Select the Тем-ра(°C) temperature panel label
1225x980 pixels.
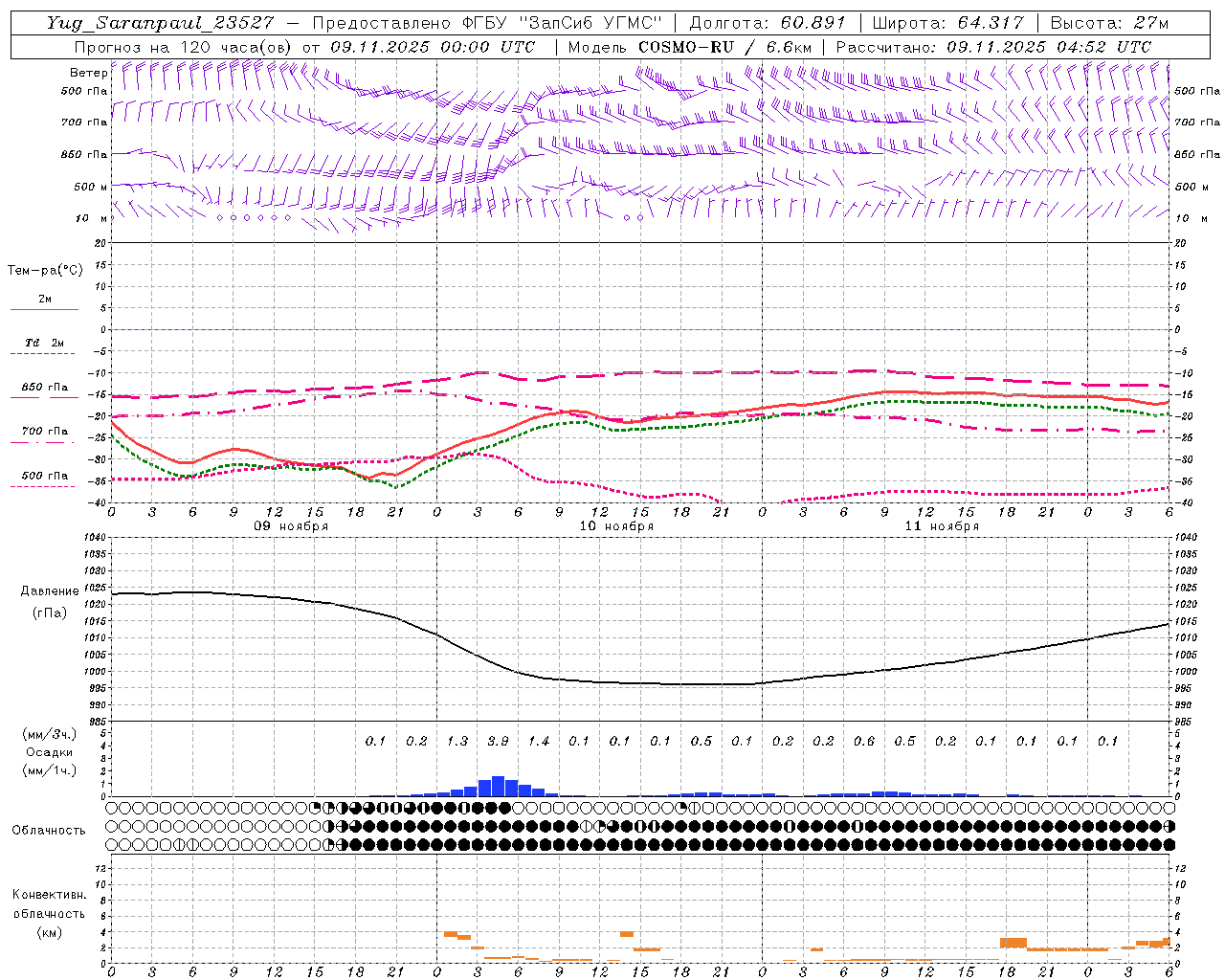coord(45,271)
